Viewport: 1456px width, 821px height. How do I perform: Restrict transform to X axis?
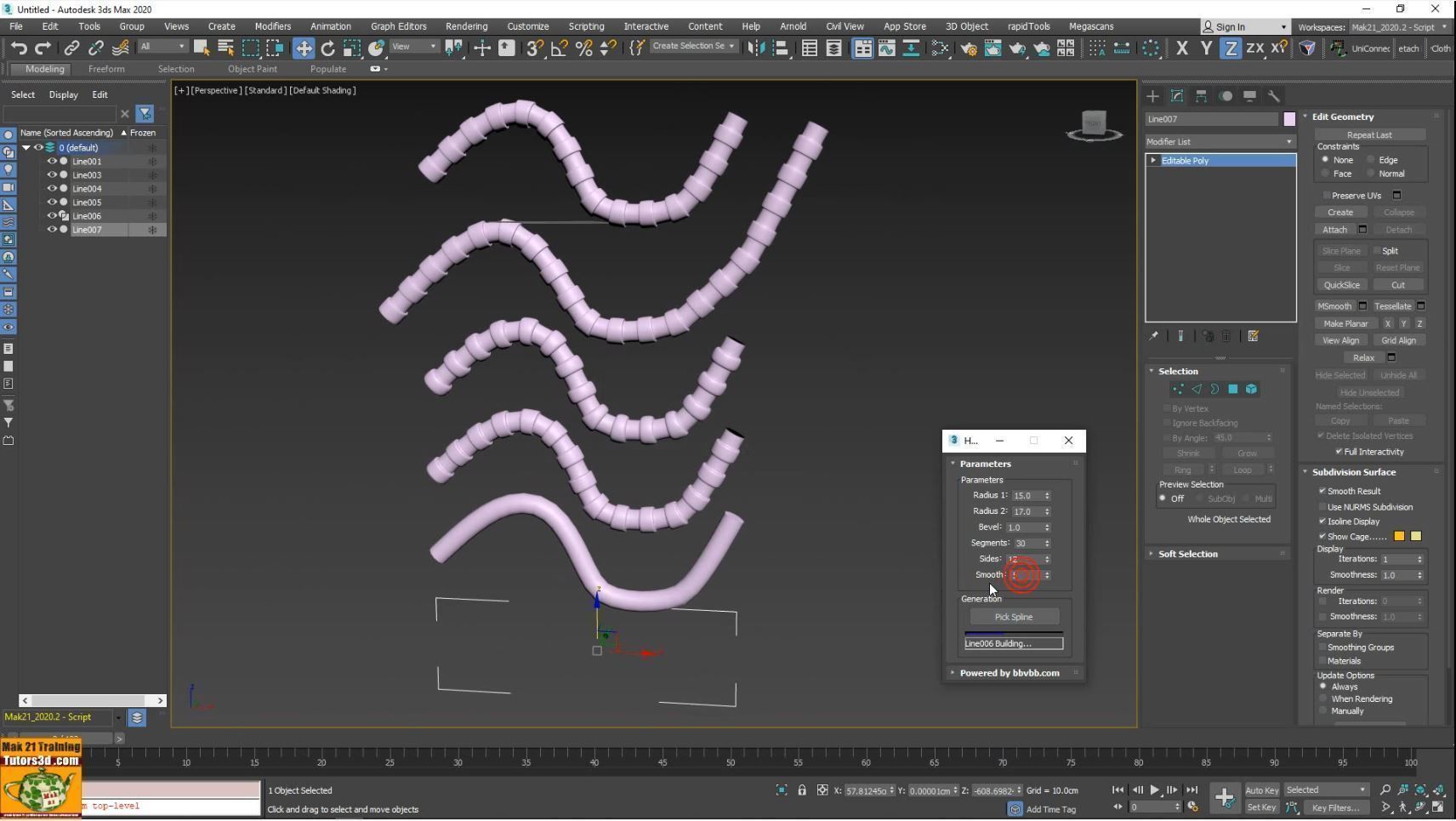(1181, 48)
